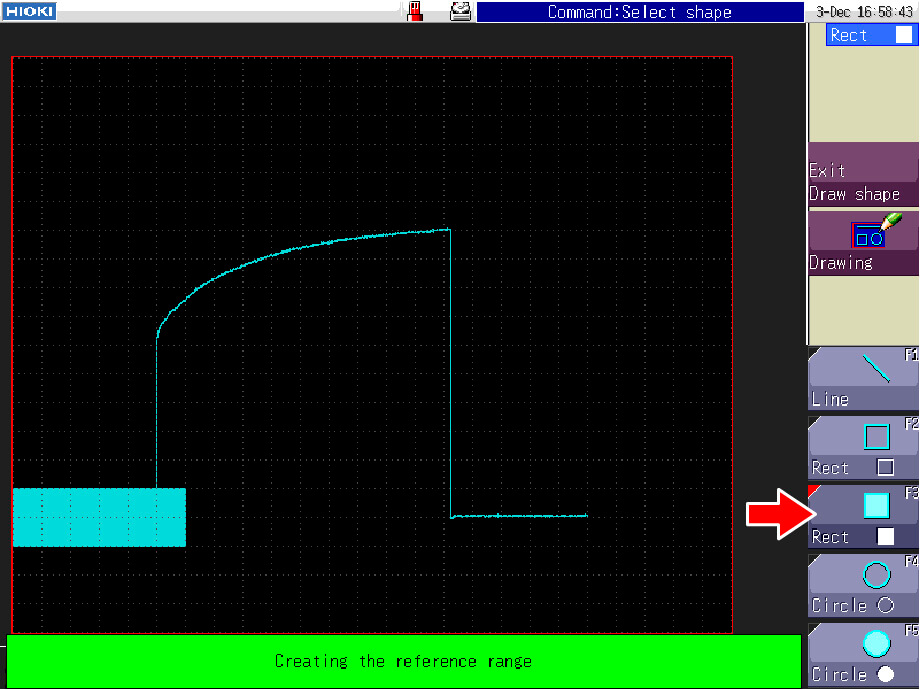The height and width of the screenshot is (690, 920).
Task: Pick the filled Circle shape (F5)
Action: (863, 655)
